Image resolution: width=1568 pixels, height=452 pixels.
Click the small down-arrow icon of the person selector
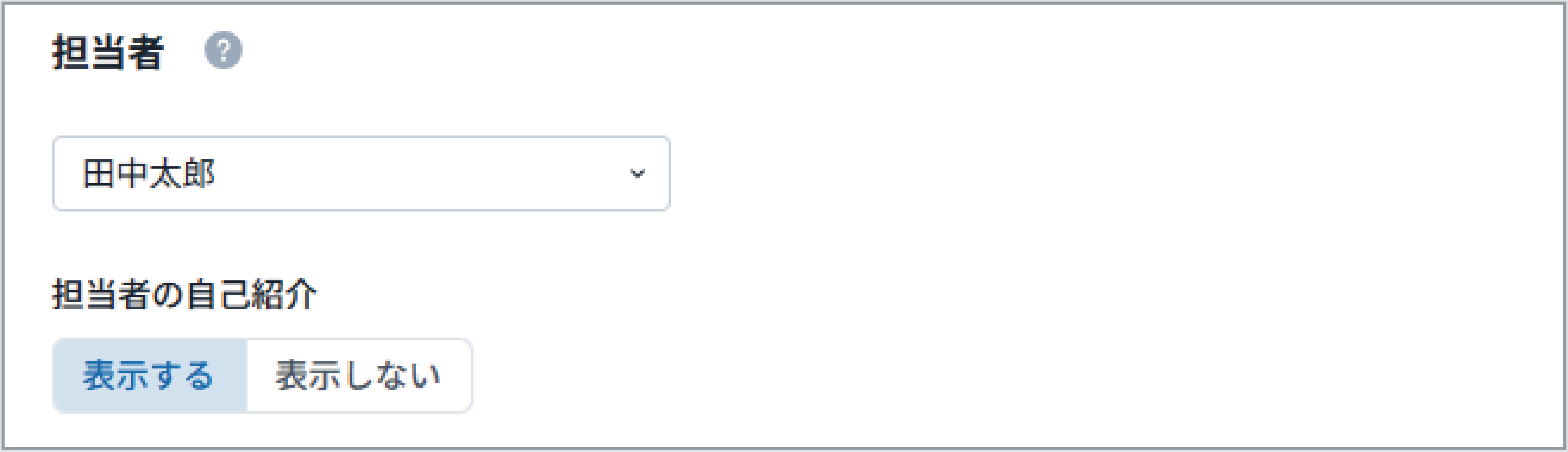[637, 174]
